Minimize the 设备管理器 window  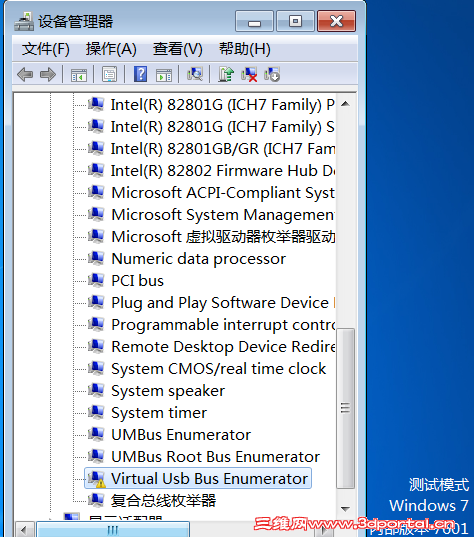point(254,21)
